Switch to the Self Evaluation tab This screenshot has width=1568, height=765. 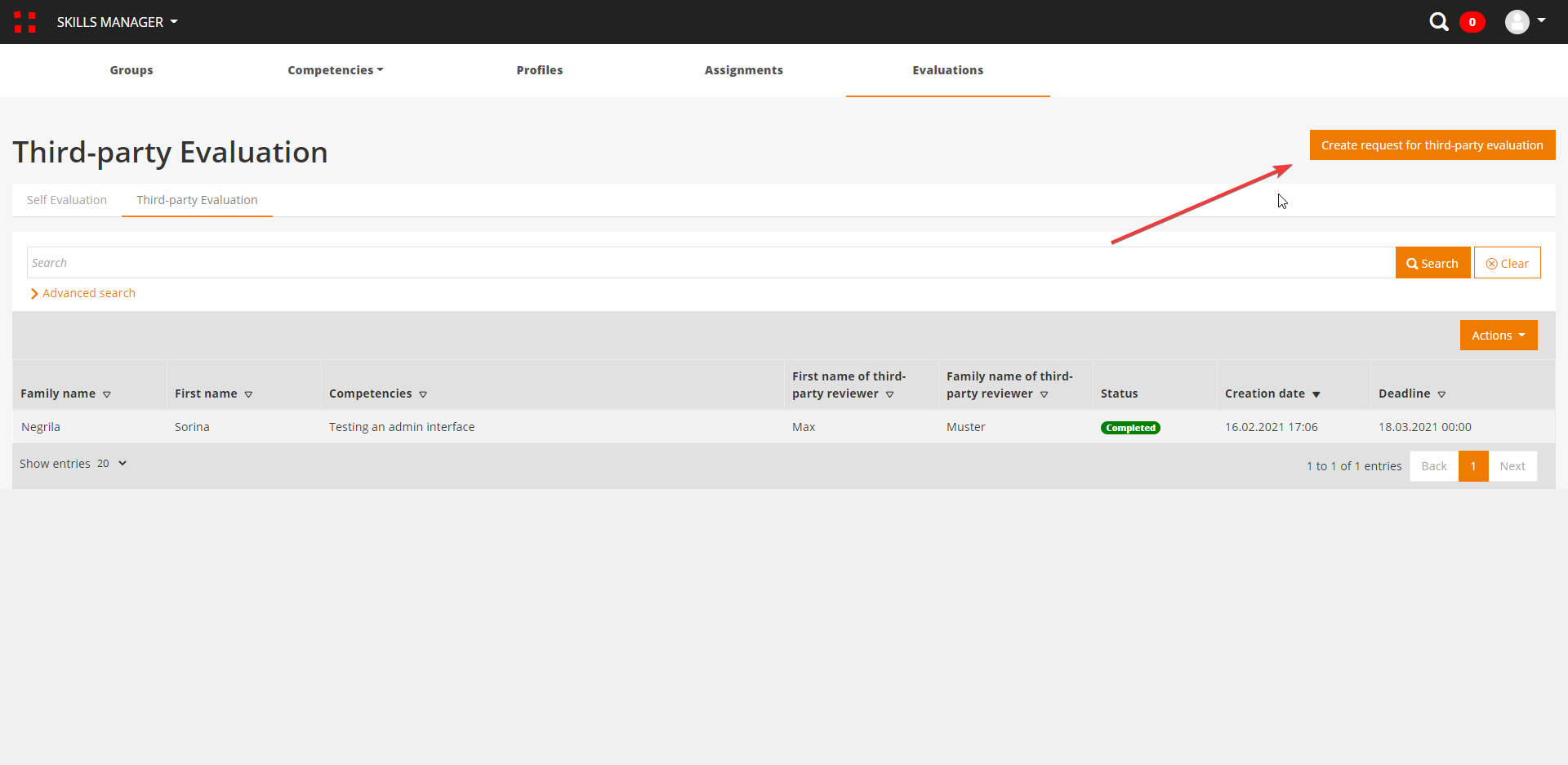[x=67, y=200]
